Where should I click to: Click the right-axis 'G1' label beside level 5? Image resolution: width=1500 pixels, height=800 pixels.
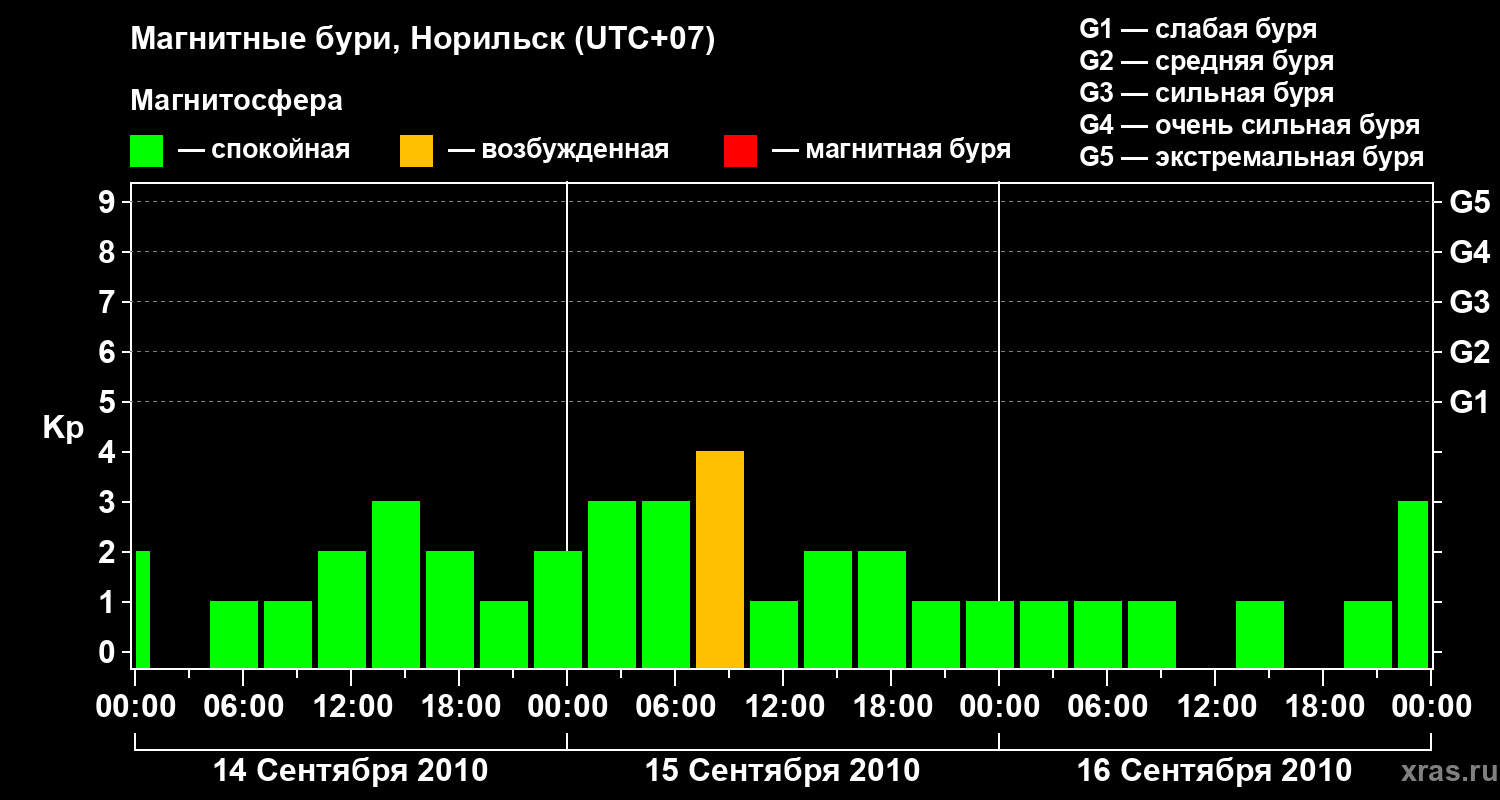1469,402
